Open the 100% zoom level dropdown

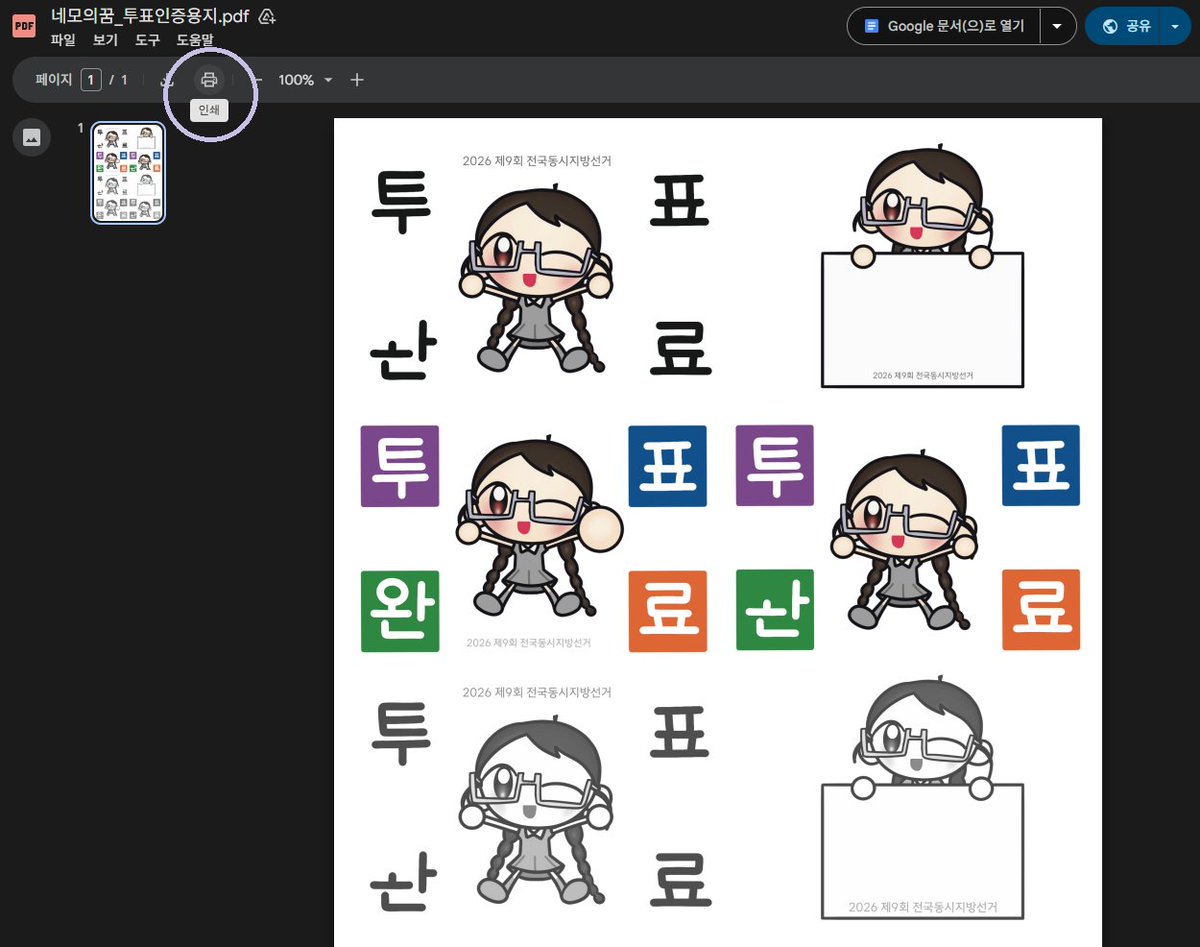coord(305,80)
